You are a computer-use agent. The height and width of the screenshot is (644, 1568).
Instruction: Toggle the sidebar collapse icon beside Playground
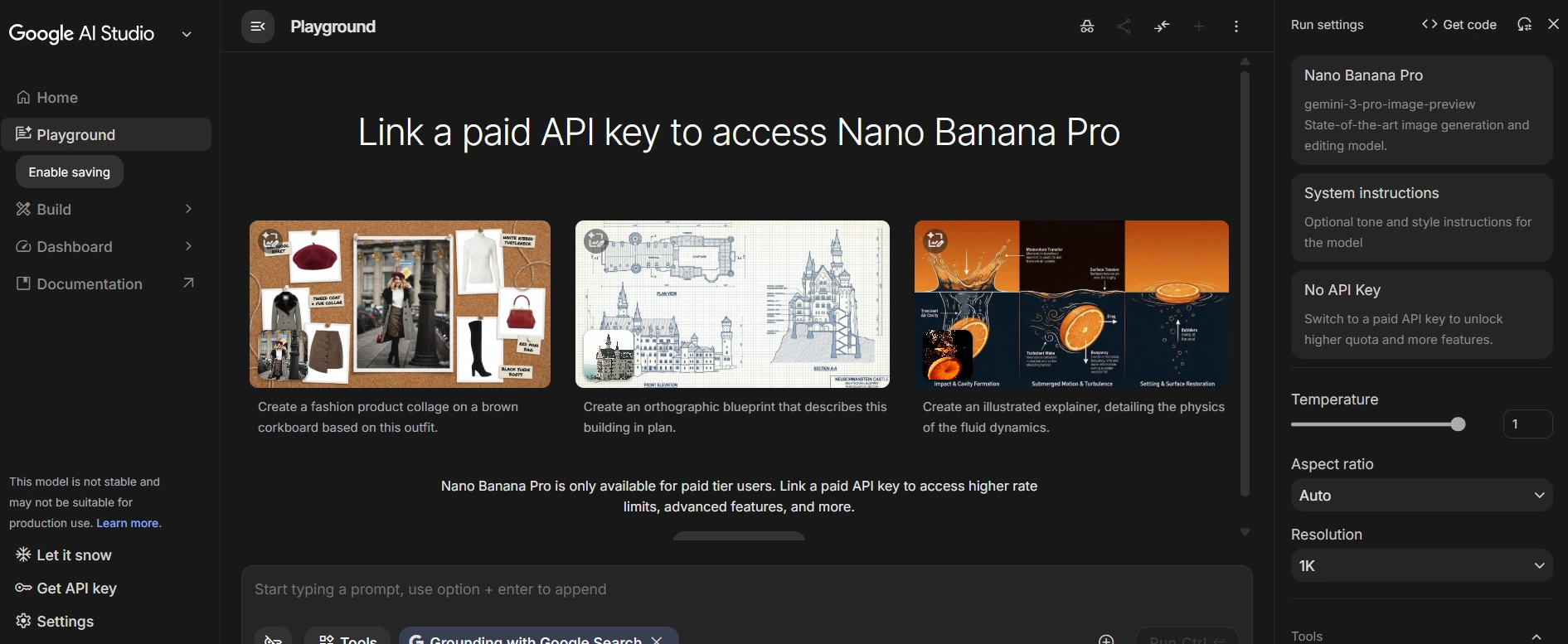[x=258, y=27]
